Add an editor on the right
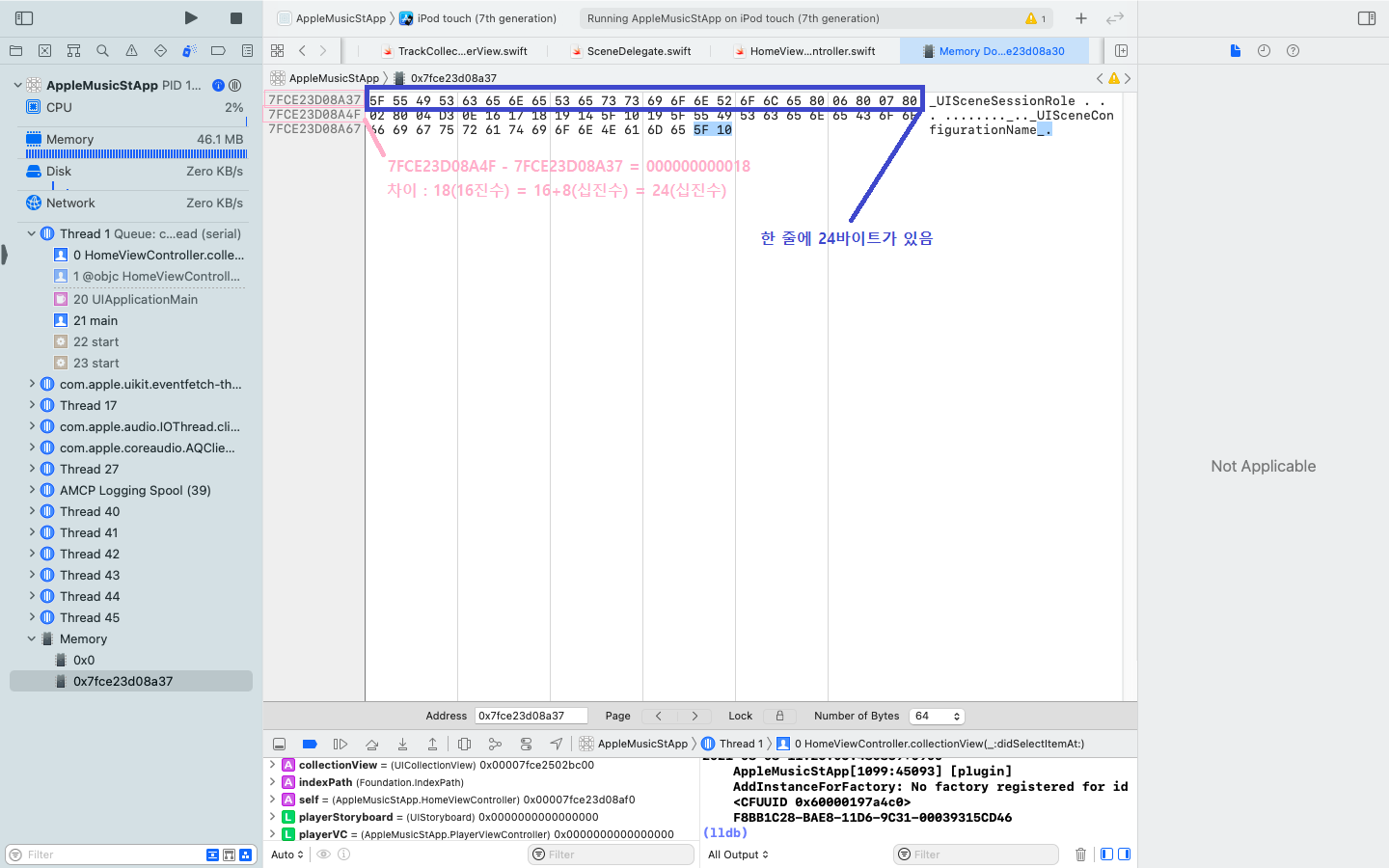 (1121, 51)
